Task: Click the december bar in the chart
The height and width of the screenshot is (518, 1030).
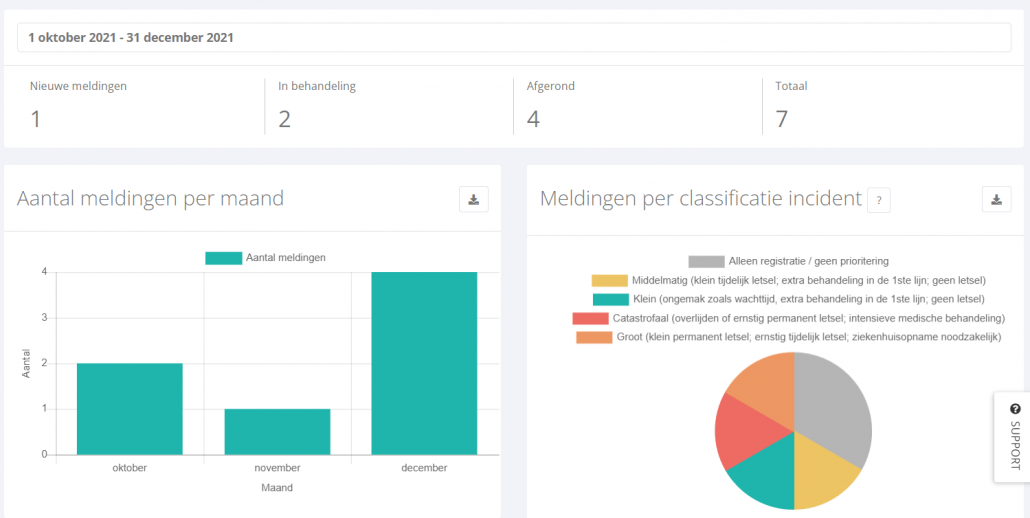Action: [424, 363]
